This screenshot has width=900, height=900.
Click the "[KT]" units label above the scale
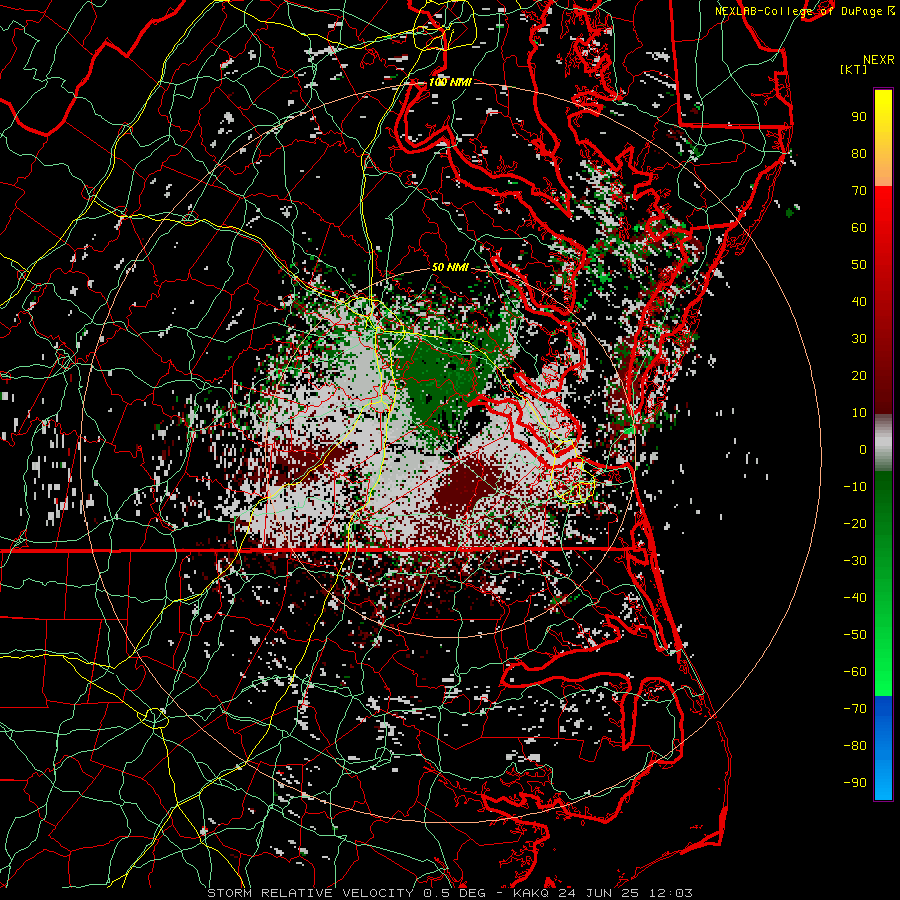[x=854, y=69]
